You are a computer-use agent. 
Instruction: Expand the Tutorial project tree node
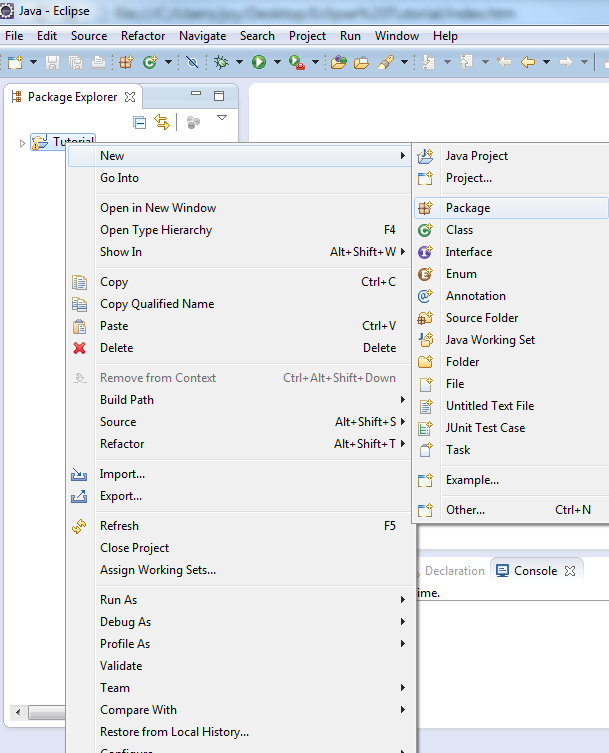pyautogui.click(x=22, y=143)
